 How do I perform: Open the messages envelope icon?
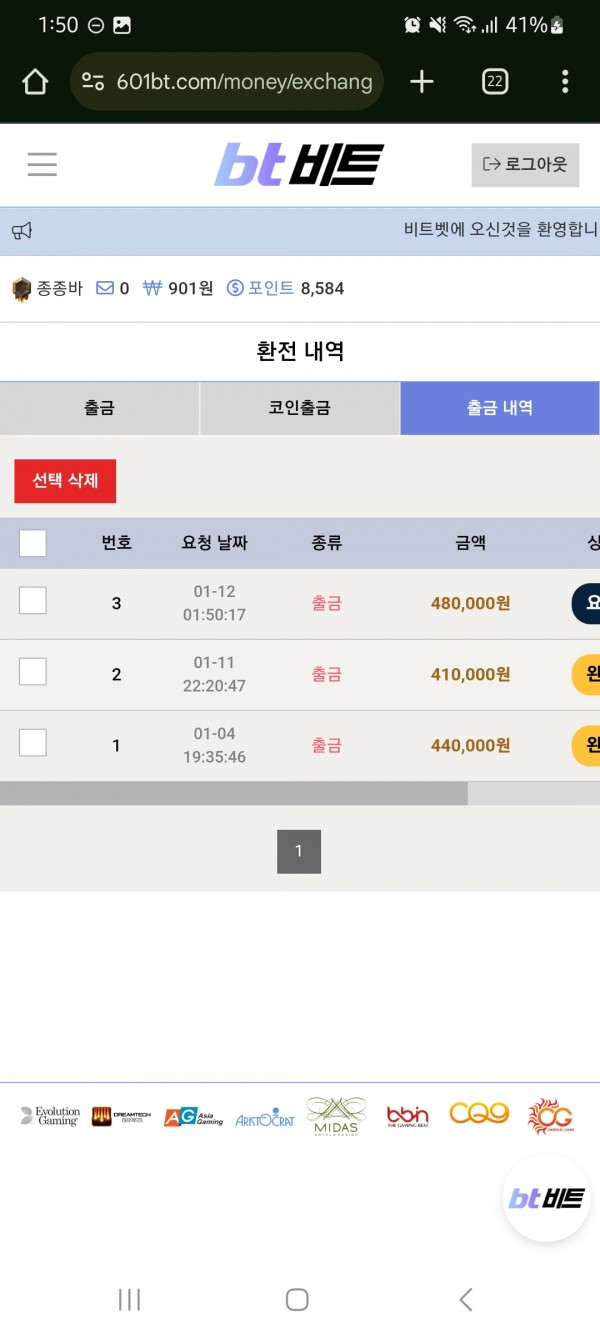tap(105, 288)
